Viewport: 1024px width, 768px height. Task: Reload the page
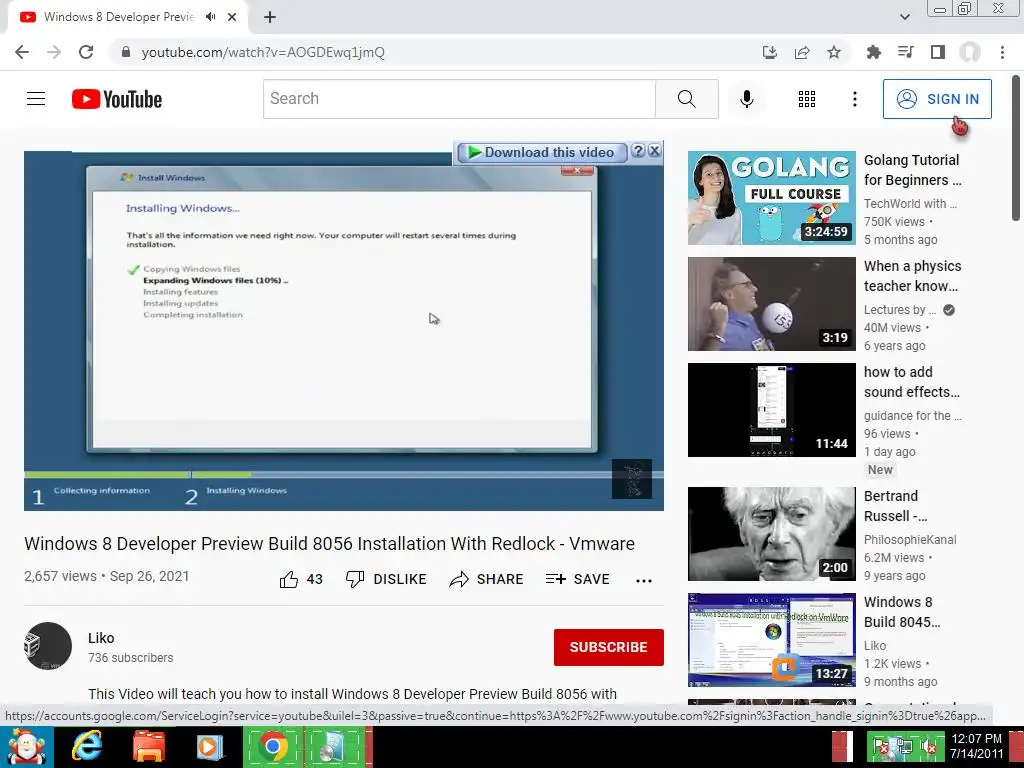[86, 52]
